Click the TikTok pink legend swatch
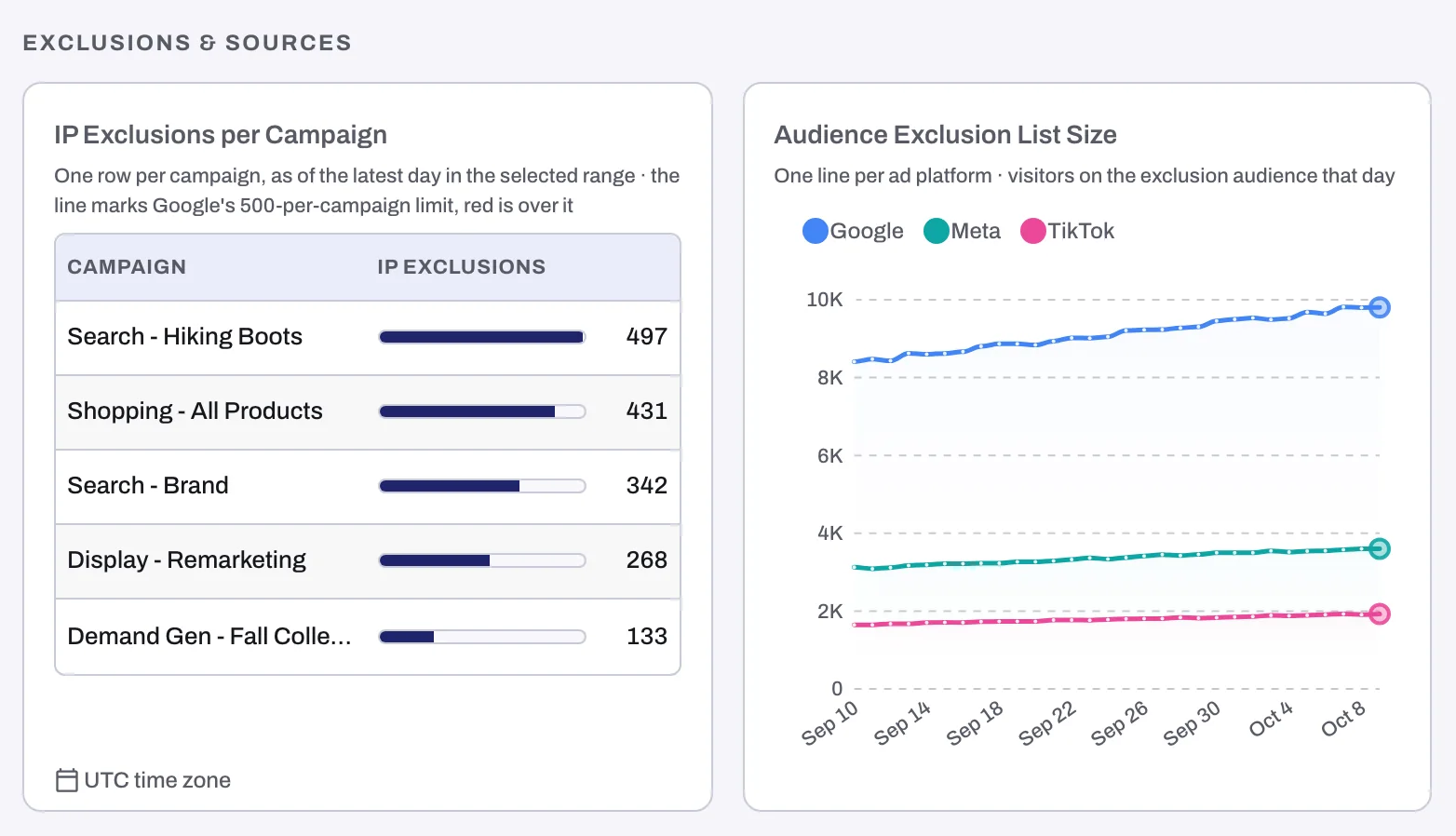This screenshot has height=836, width=1456. 1033,231
